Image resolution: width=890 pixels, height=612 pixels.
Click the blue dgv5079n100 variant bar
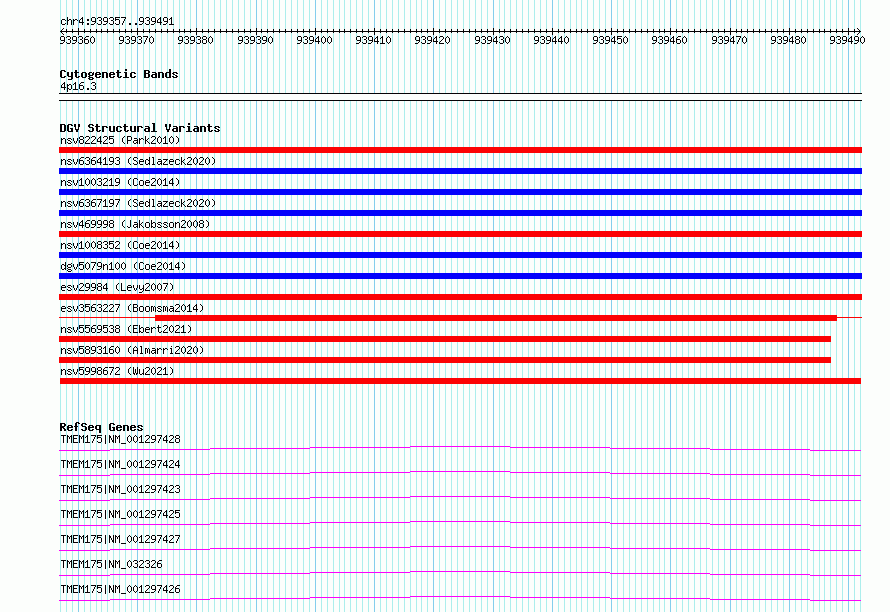click(x=460, y=276)
